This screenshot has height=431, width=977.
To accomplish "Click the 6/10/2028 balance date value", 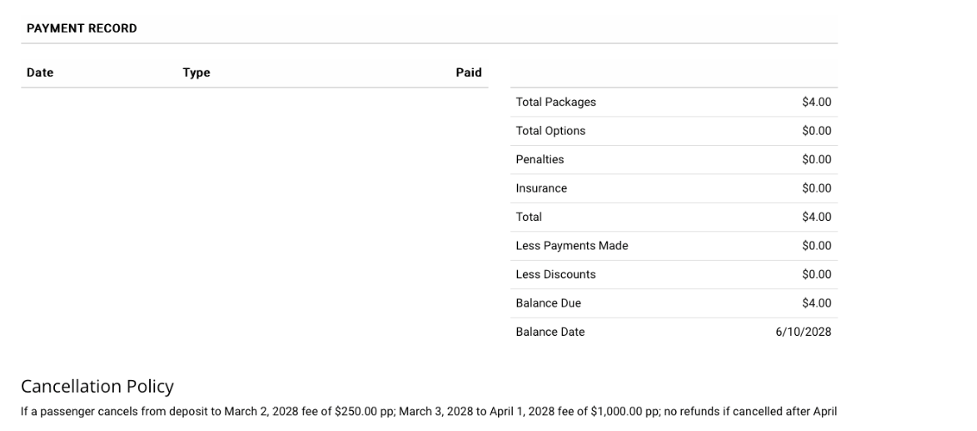I will coord(803,332).
